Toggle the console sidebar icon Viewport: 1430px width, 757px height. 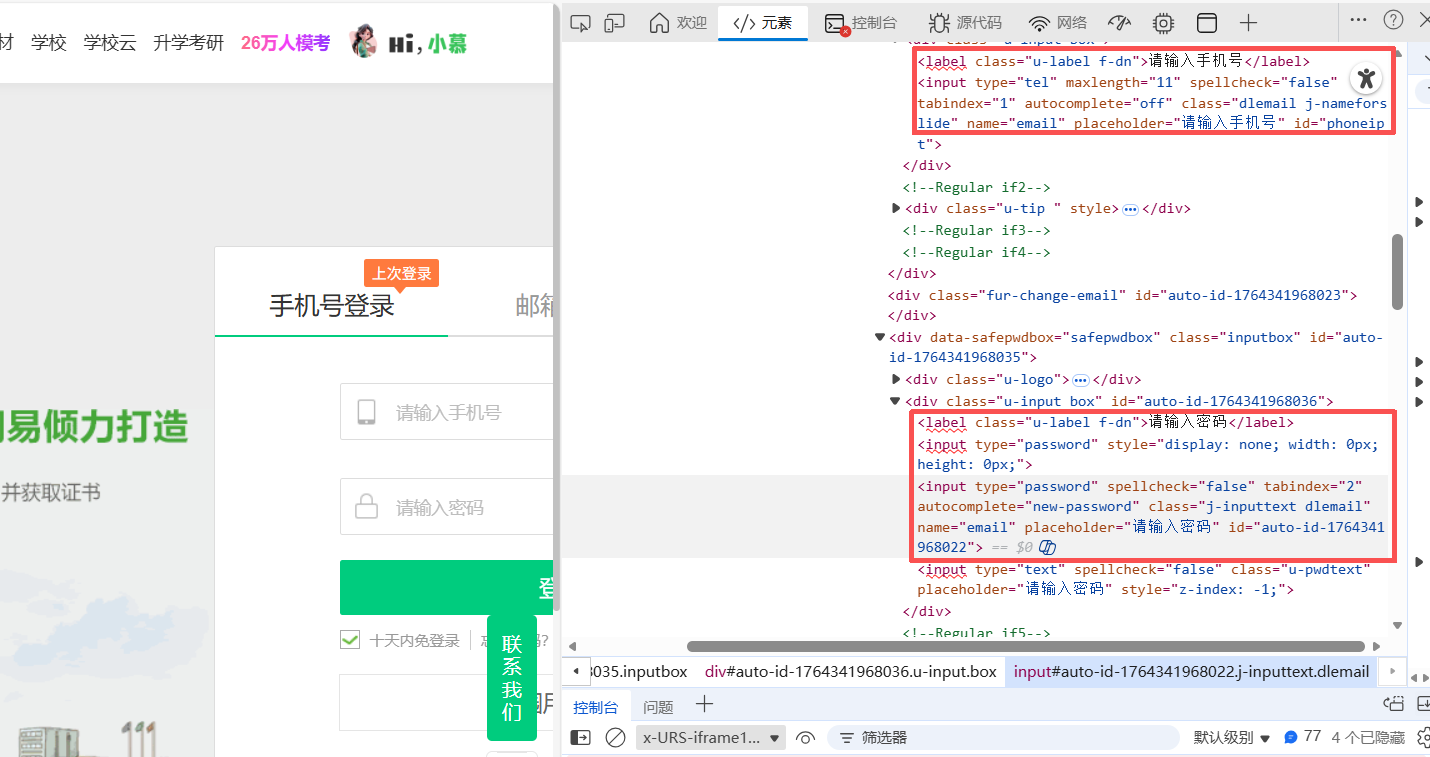pyautogui.click(x=580, y=737)
